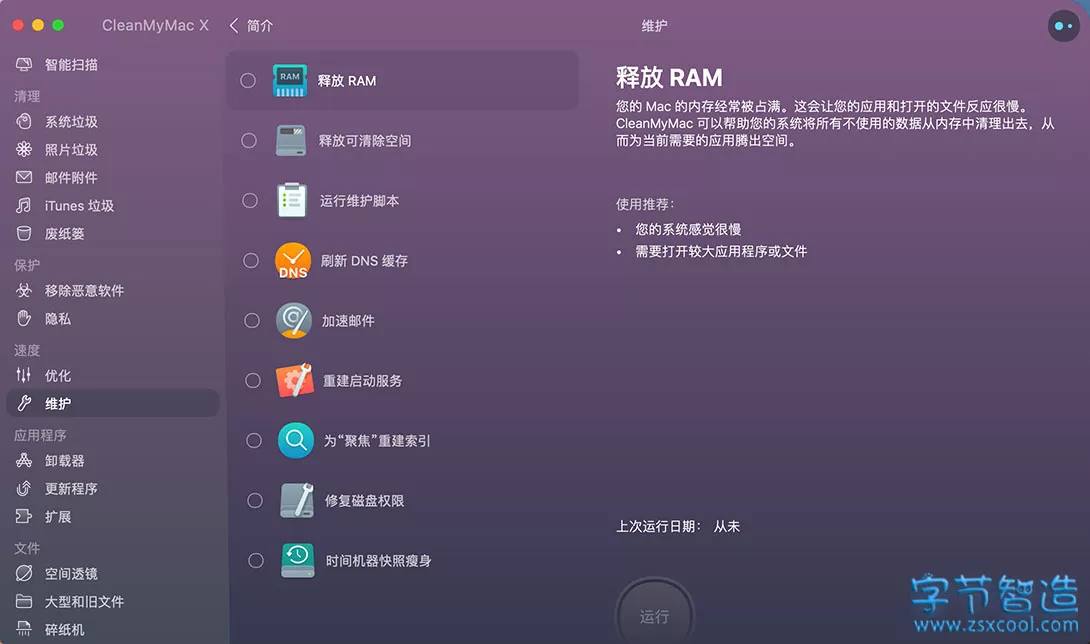Image resolution: width=1090 pixels, height=644 pixels.
Task: Click the 重建启动服务 gear-wrench icon
Action: [x=295, y=380]
